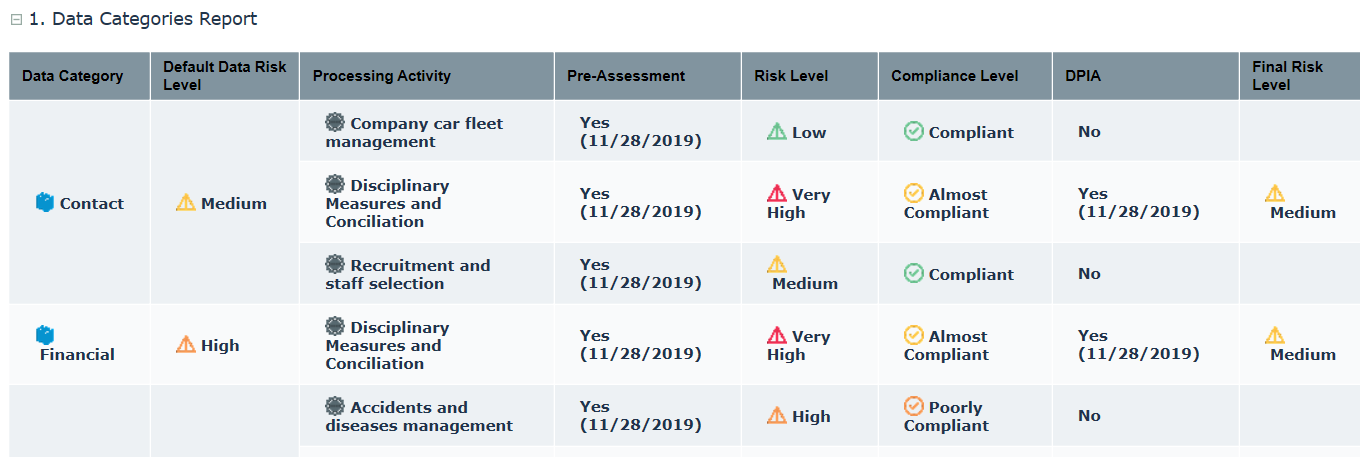Click the Accidents and diseases management gear icon
Screen dimensions: 1360x471
[335, 406]
